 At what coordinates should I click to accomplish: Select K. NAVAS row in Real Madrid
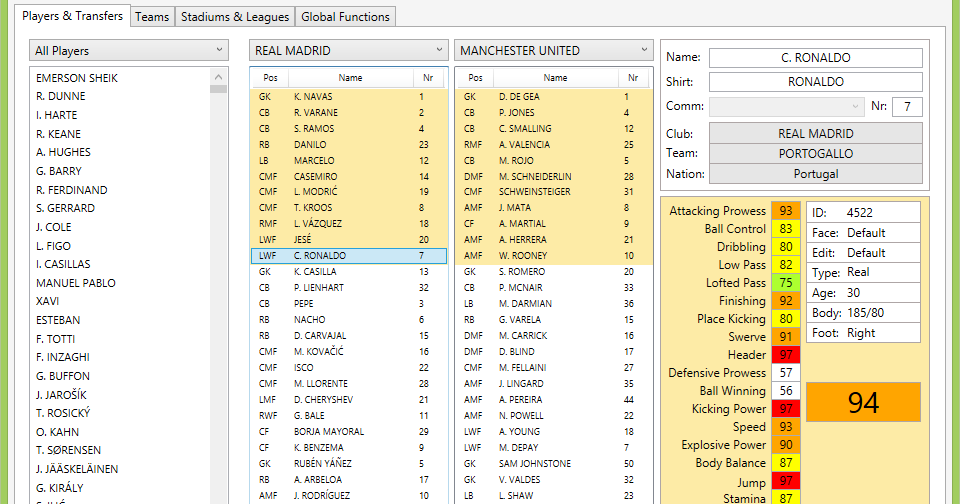349,96
